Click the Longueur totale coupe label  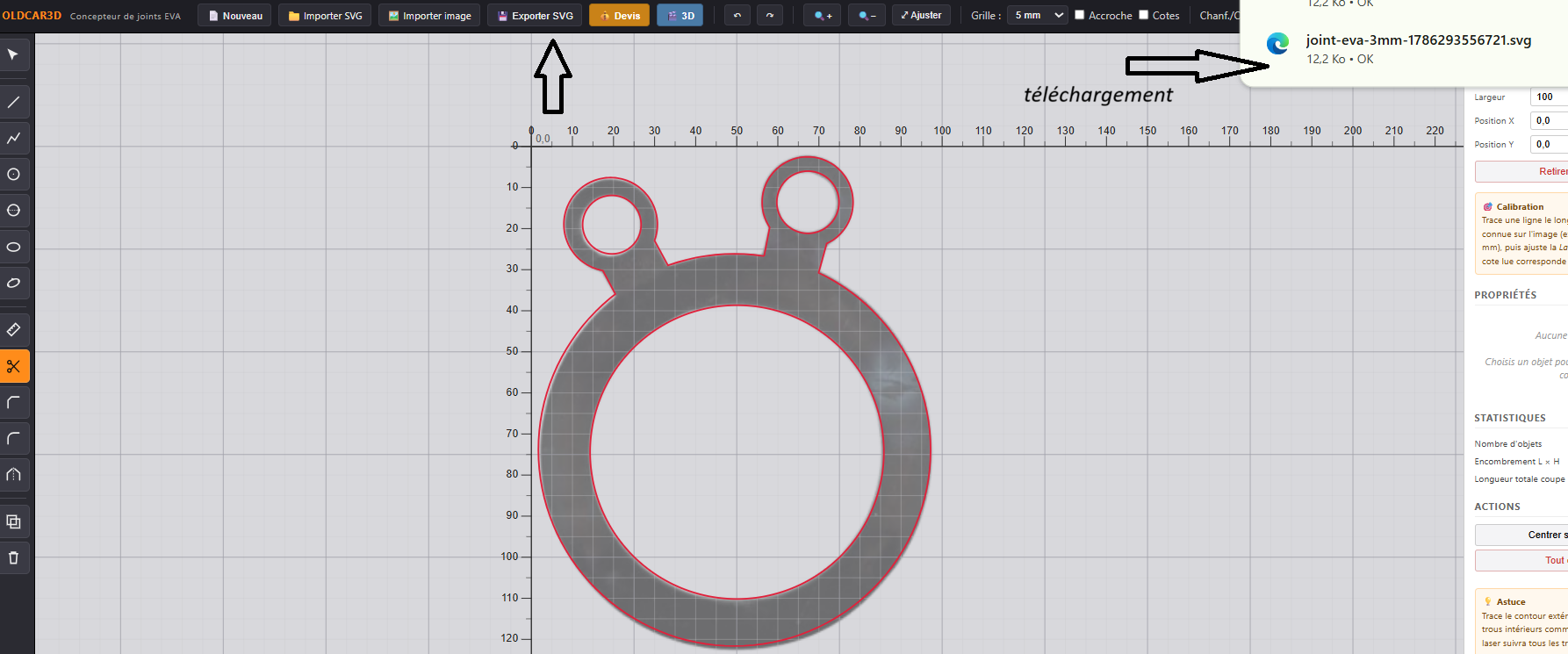(1520, 479)
